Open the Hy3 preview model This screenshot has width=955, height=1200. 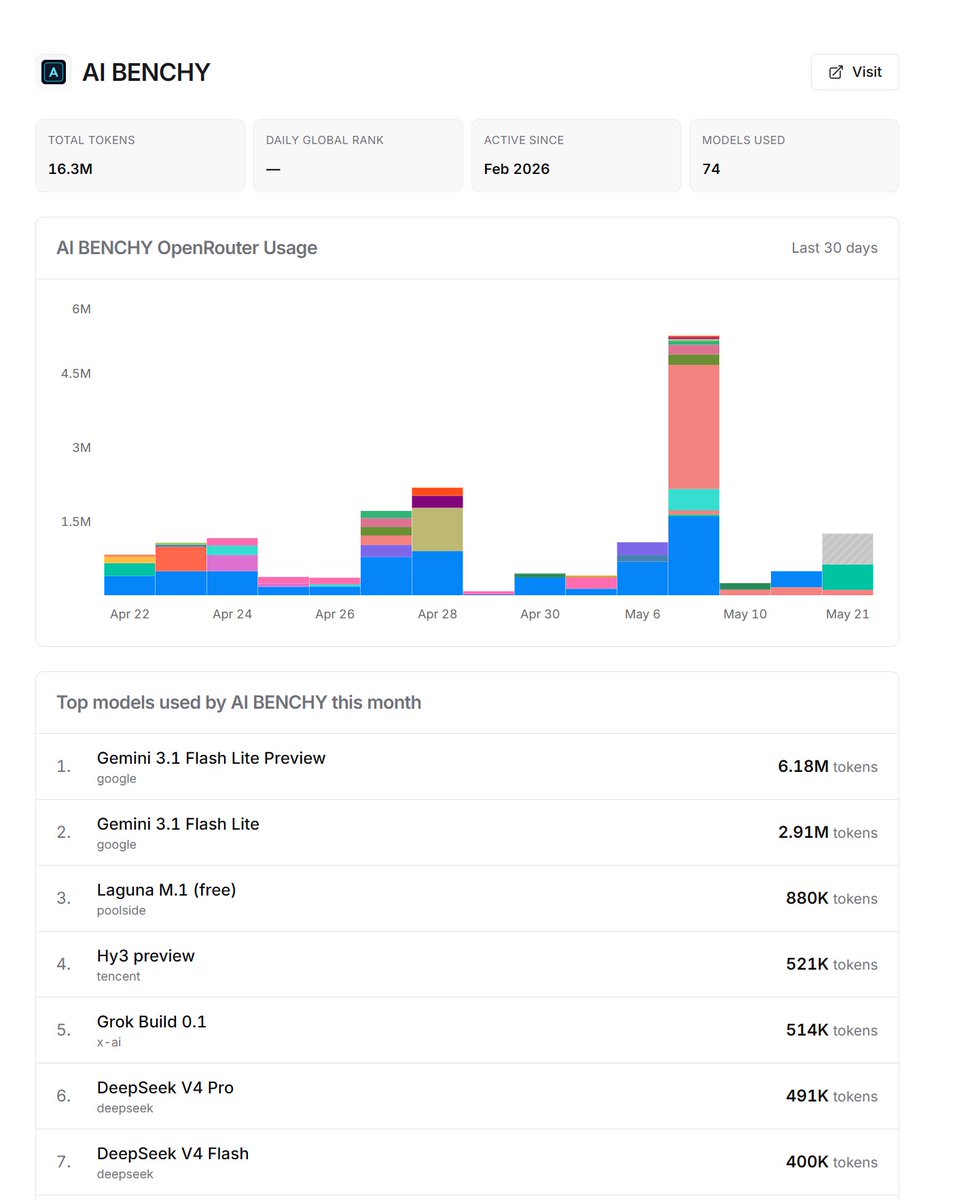(x=146, y=956)
